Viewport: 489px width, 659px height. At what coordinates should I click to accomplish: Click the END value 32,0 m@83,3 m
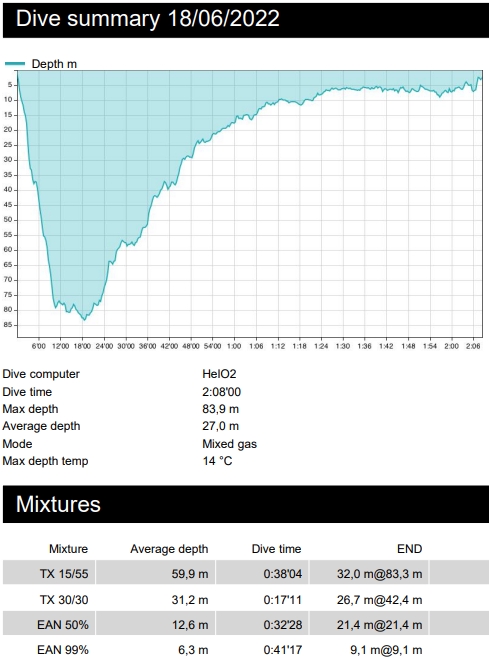[x=379, y=574]
